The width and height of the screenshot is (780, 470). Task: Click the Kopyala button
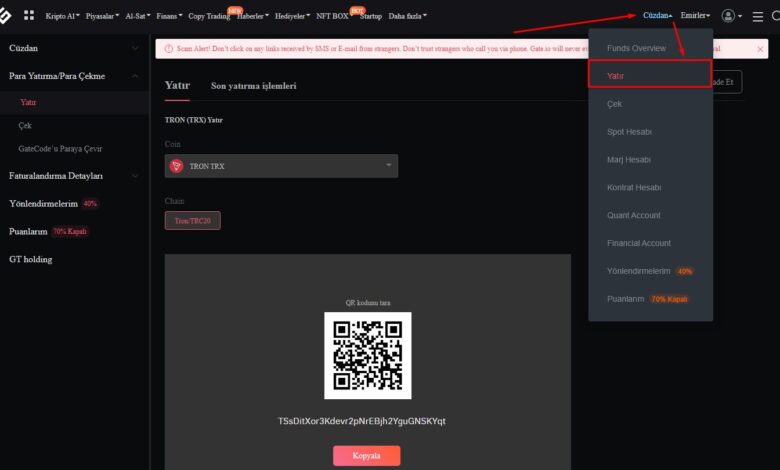pyautogui.click(x=367, y=456)
